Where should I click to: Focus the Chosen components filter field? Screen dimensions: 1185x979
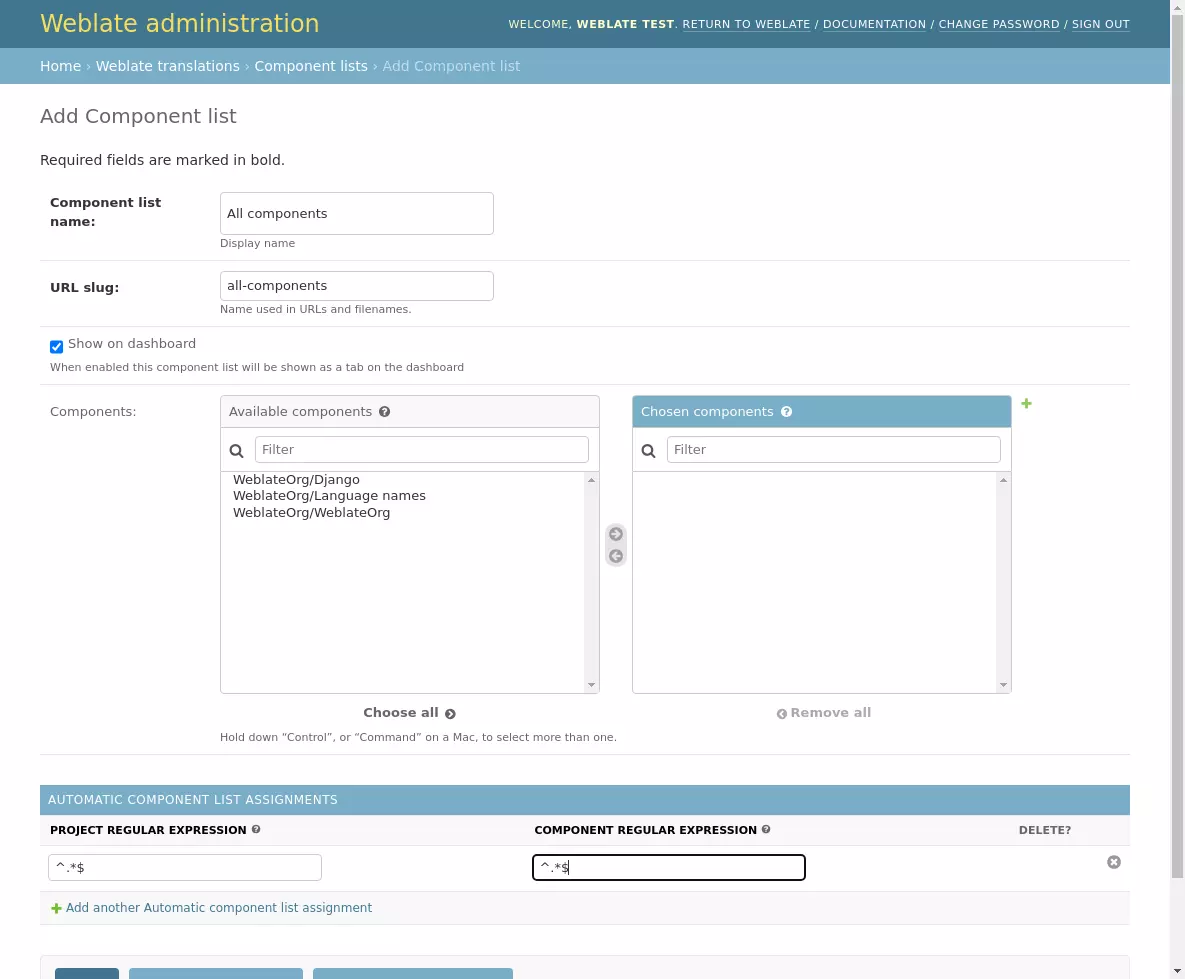[834, 450]
